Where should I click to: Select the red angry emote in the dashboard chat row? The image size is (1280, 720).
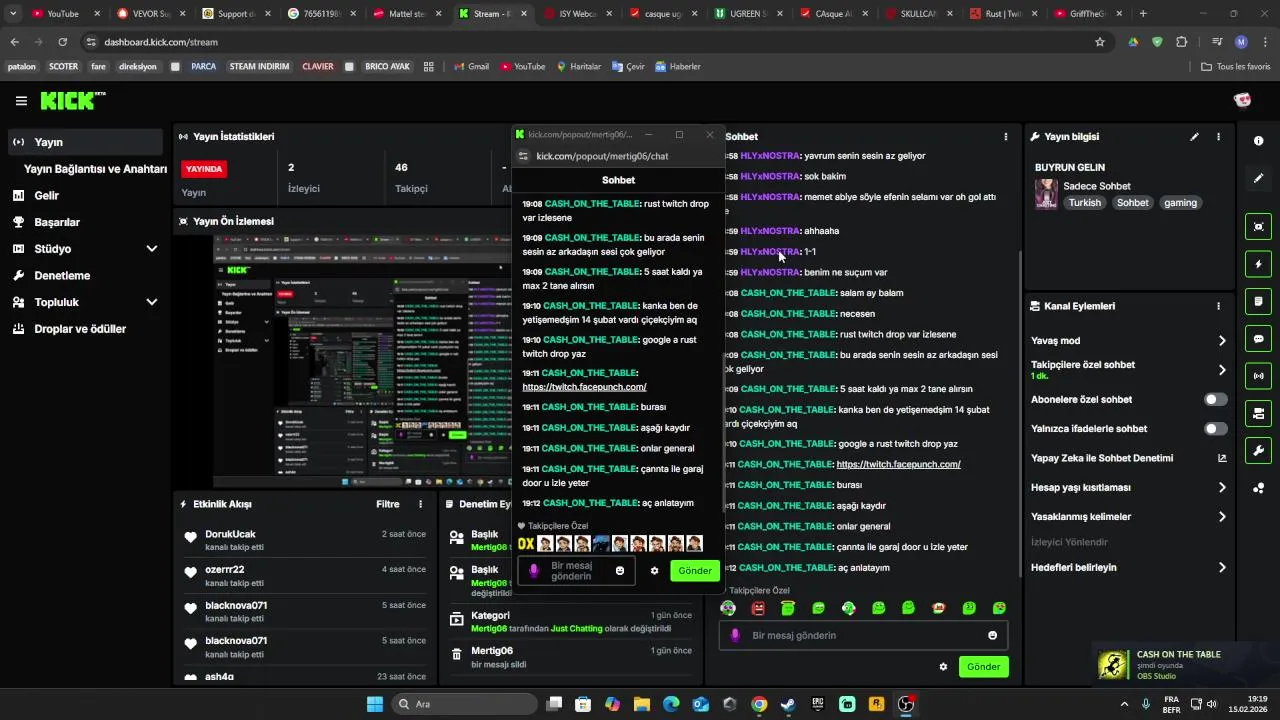758,608
